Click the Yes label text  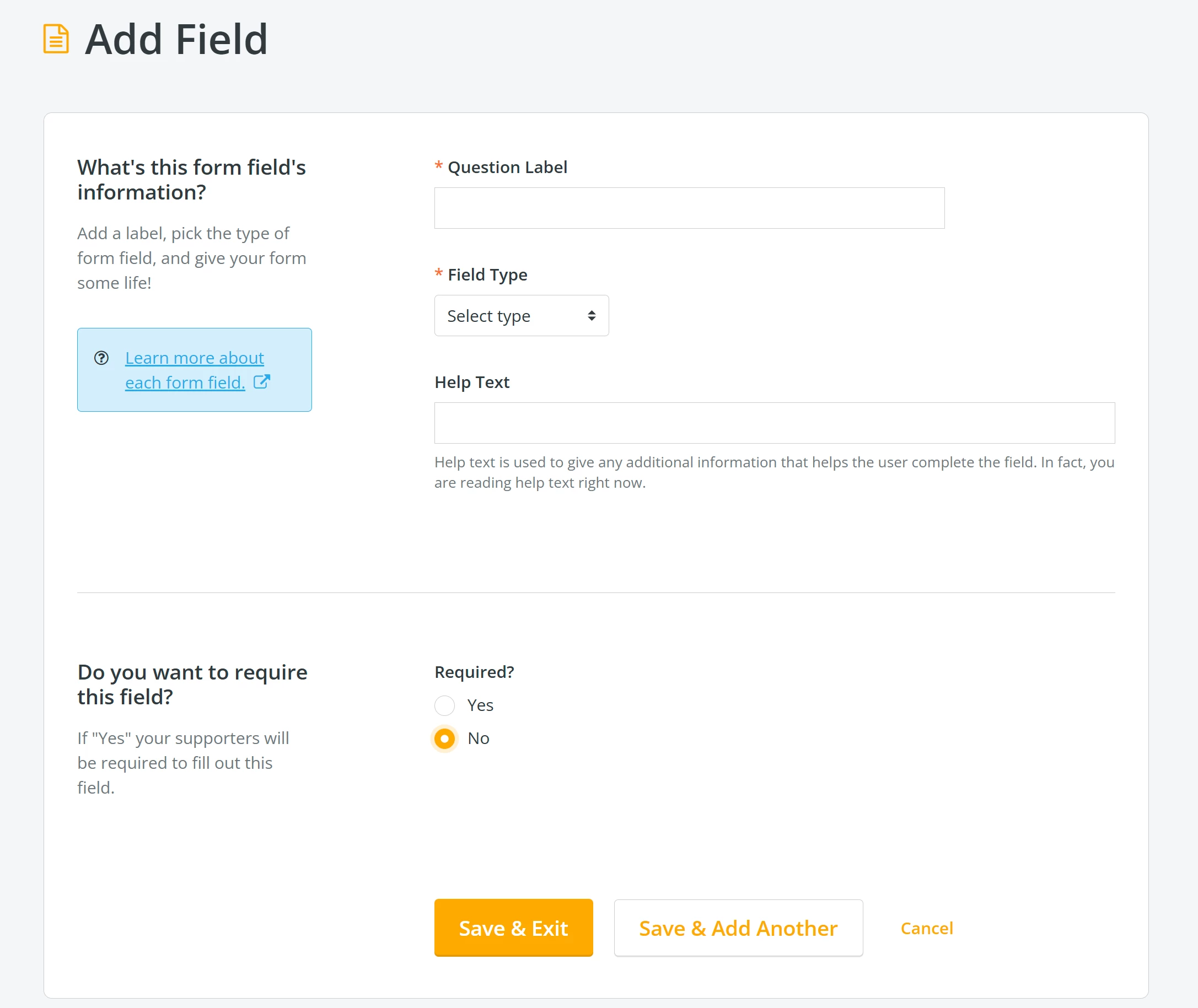coord(480,706)
